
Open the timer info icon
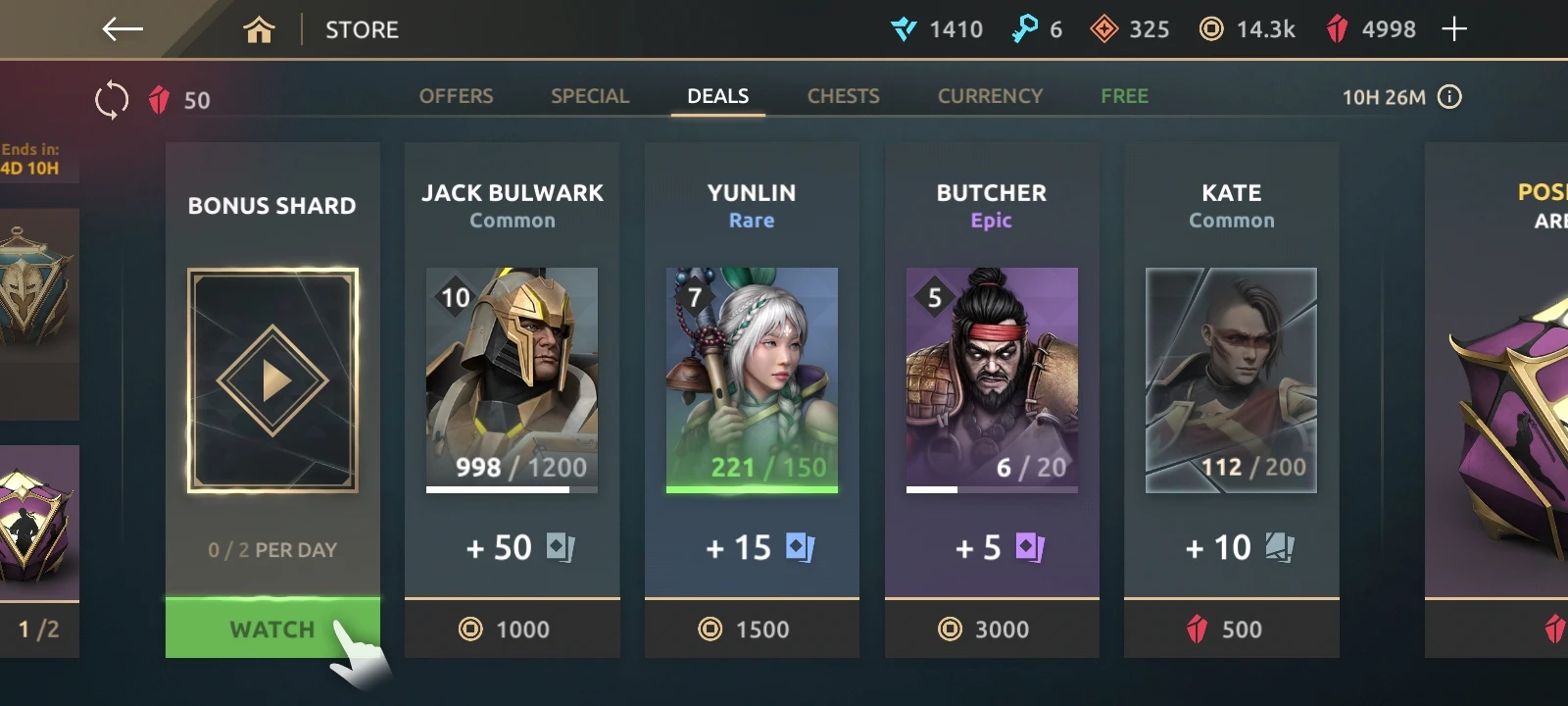coord(1449,96)
